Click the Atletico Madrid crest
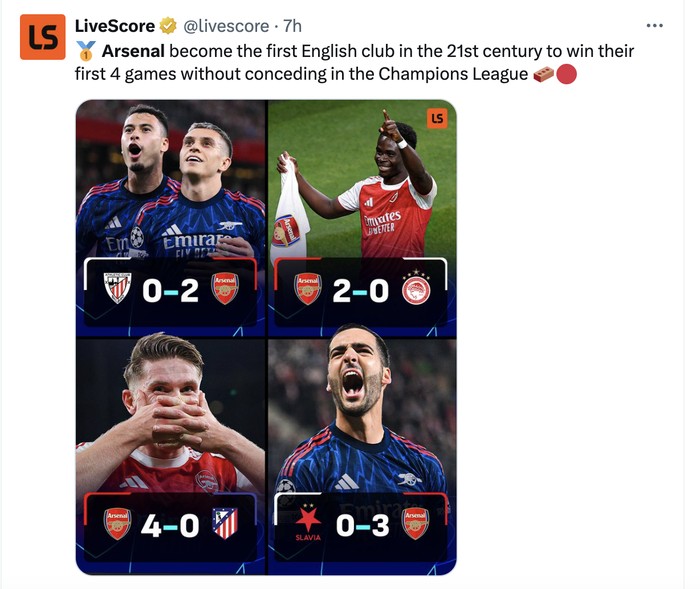 pos(225,523)
